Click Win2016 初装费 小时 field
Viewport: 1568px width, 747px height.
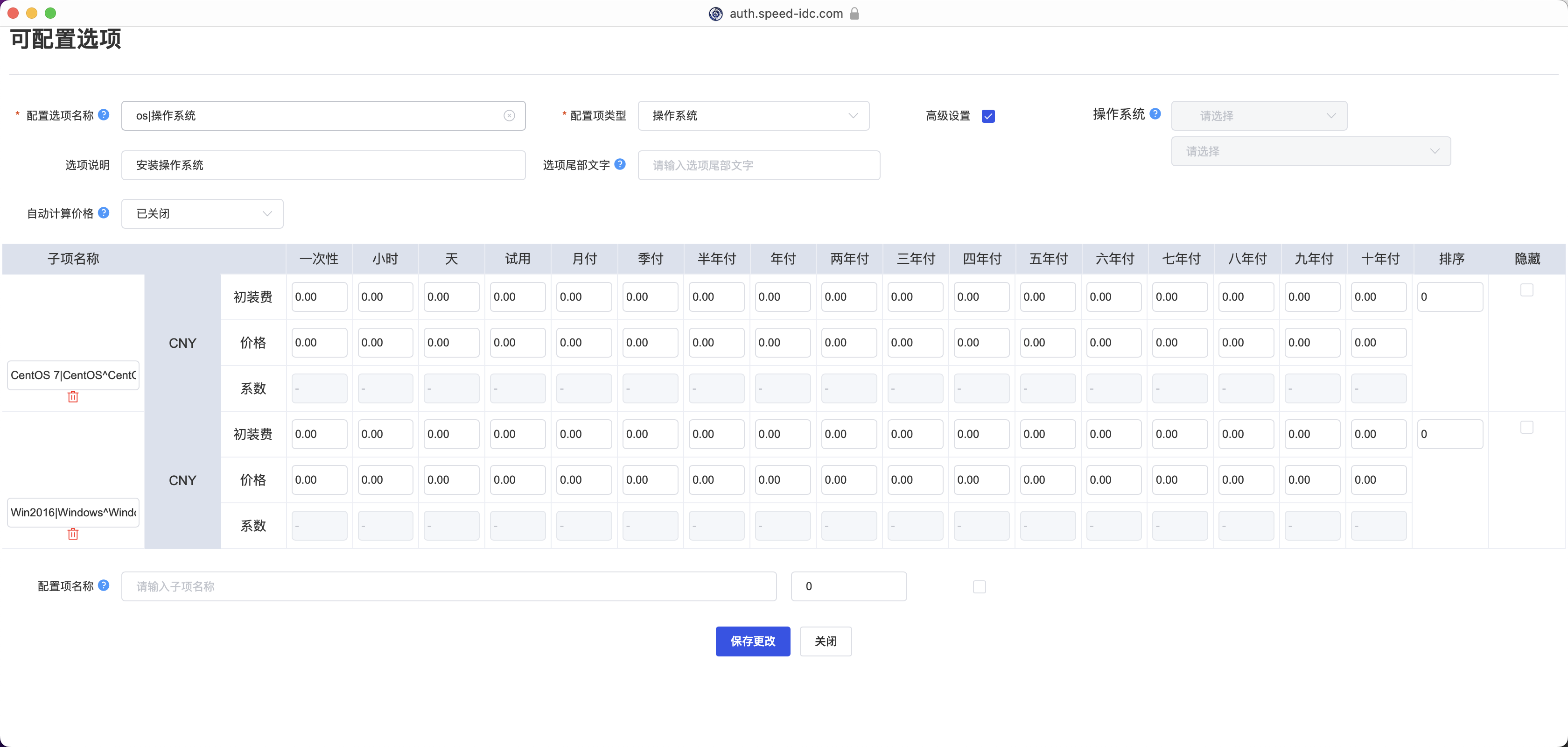(385, 434)
